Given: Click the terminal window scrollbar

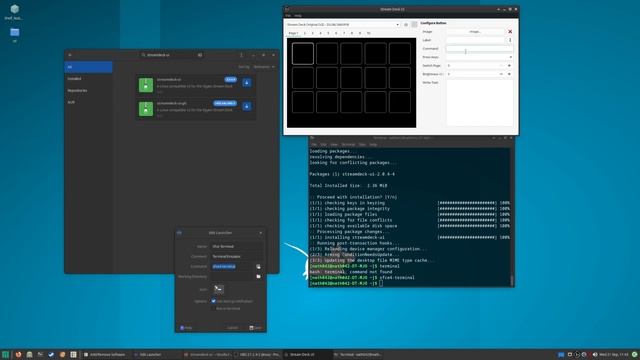Looking at the screenshot, I should (512, 216).
